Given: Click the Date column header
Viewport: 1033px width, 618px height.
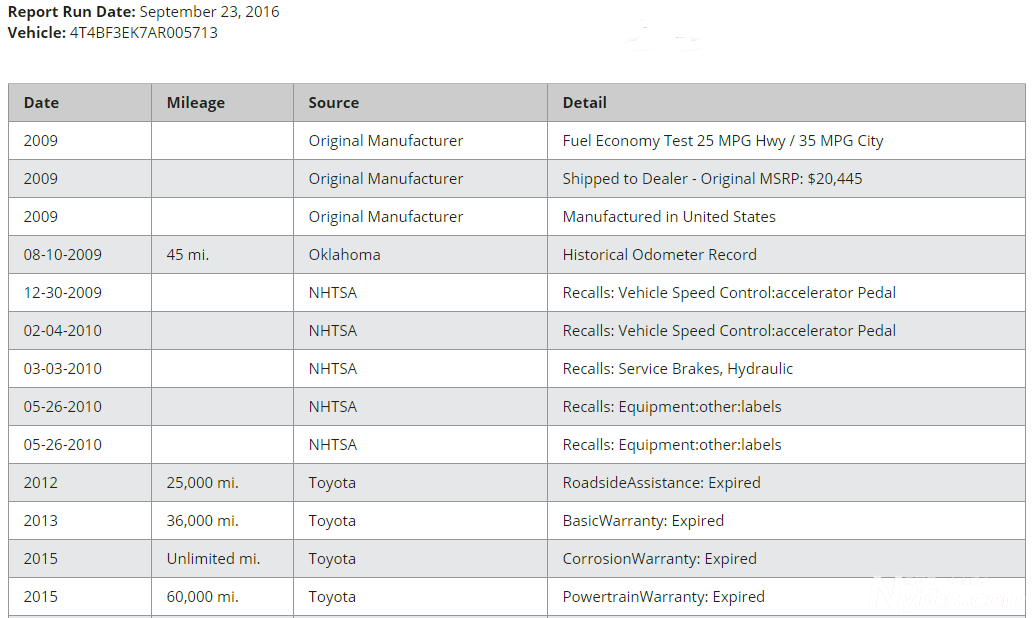Looking at the screenshot, I should pos(41,103).
